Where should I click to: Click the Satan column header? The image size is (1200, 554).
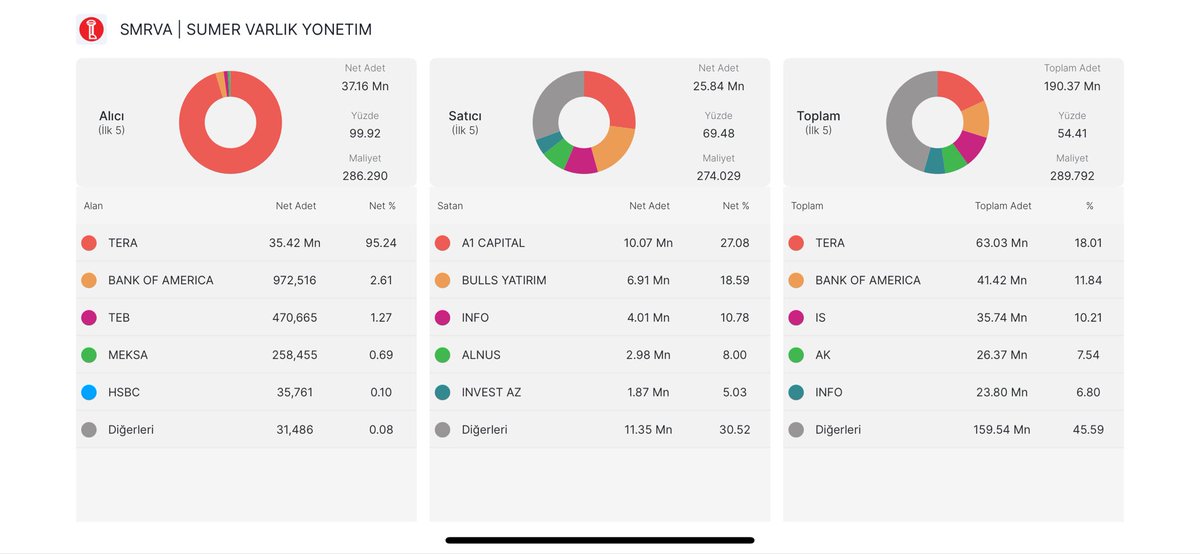click(450, 206)
